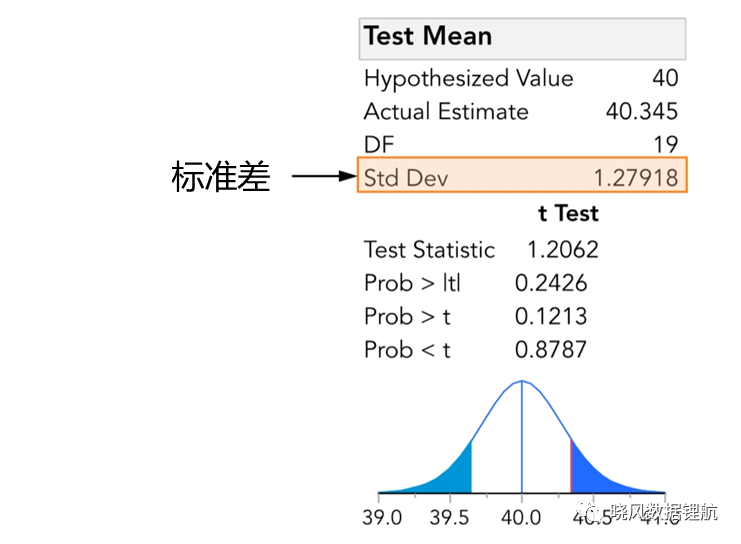
Task: Click the Prob < t value 0.8787
Action: 551,350
